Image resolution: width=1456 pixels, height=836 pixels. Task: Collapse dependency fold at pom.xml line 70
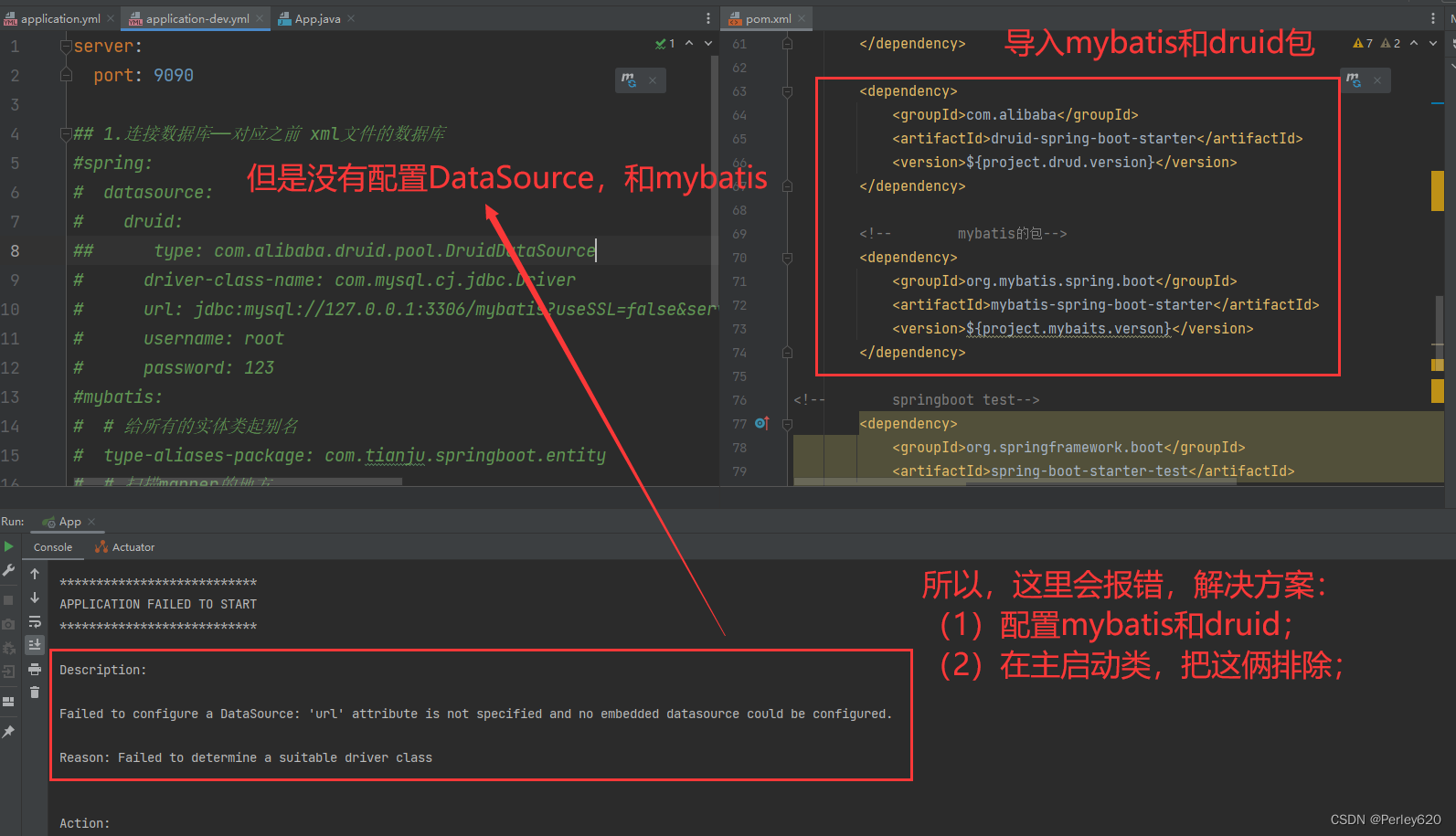pyautogui.click(x=787, y=257)
